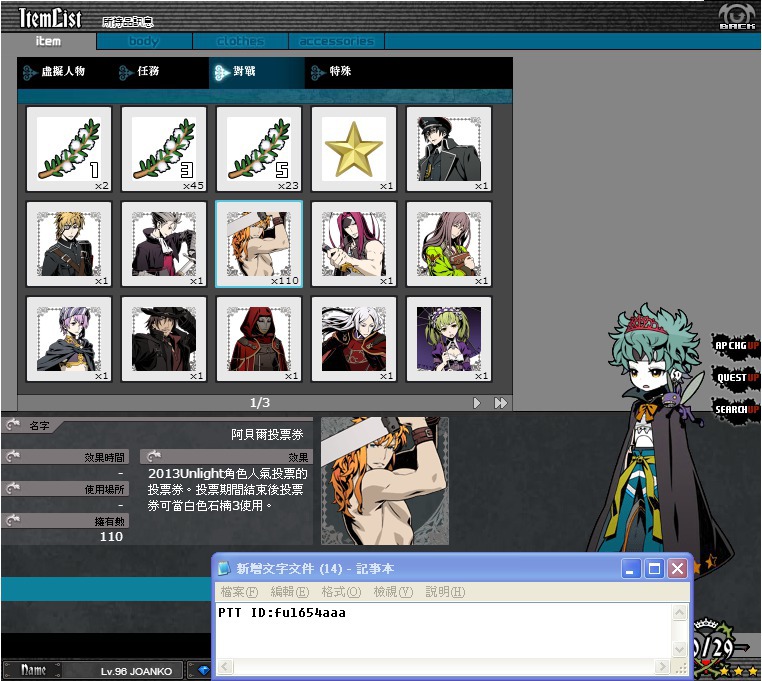Click Notepad horizontal scrollbar right arrow

[x=662, y=666]
